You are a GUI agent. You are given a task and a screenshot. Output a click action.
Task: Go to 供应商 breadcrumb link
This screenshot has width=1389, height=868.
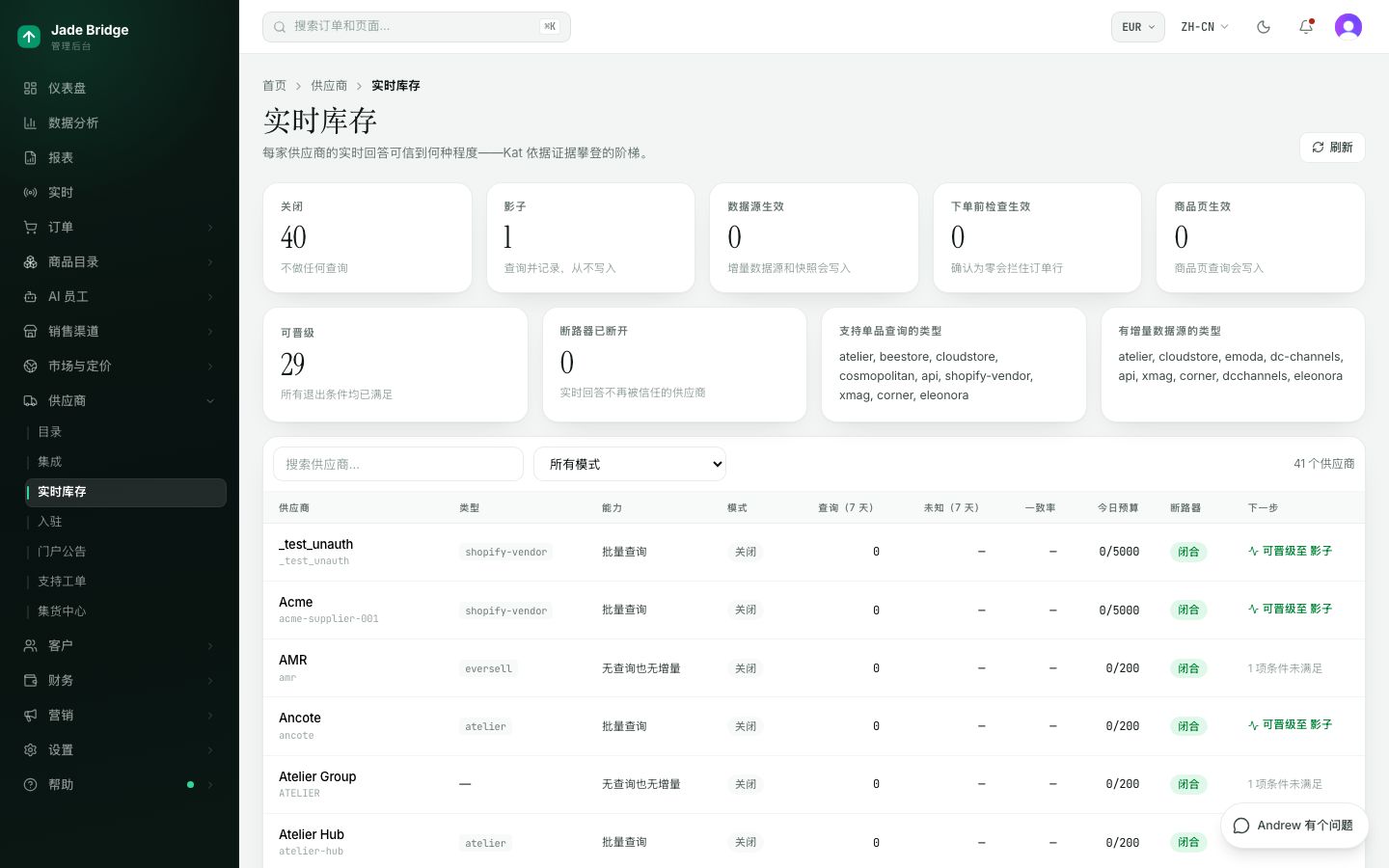coord(329,86)
